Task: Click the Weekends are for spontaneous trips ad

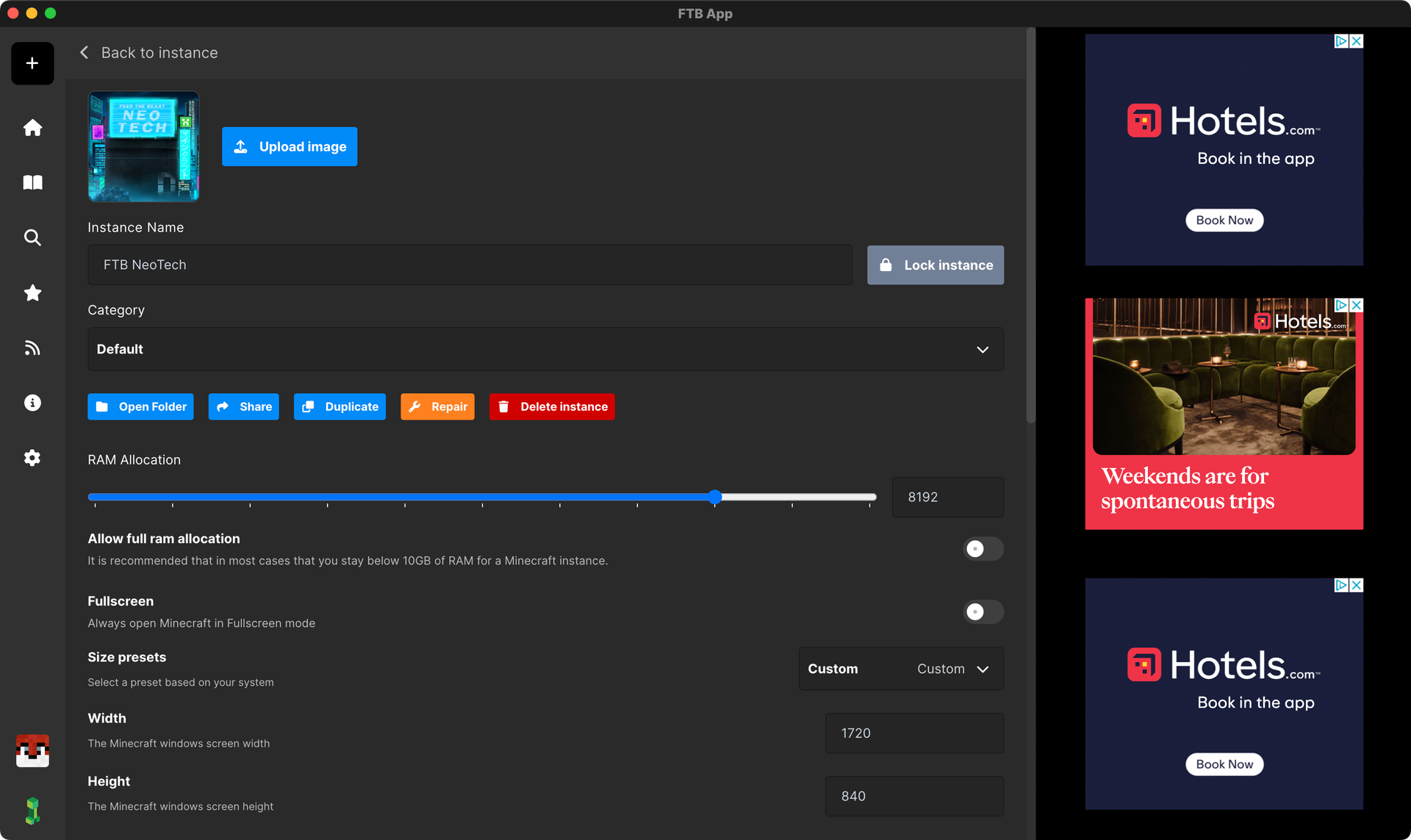Action: coord(1224,414)
